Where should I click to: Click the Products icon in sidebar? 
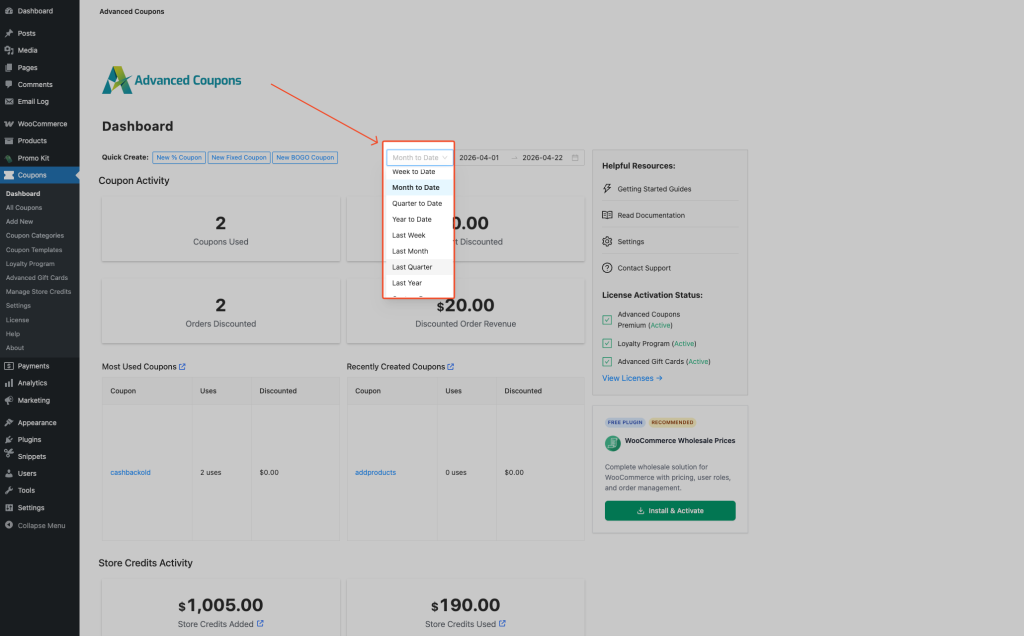point(8,140)
